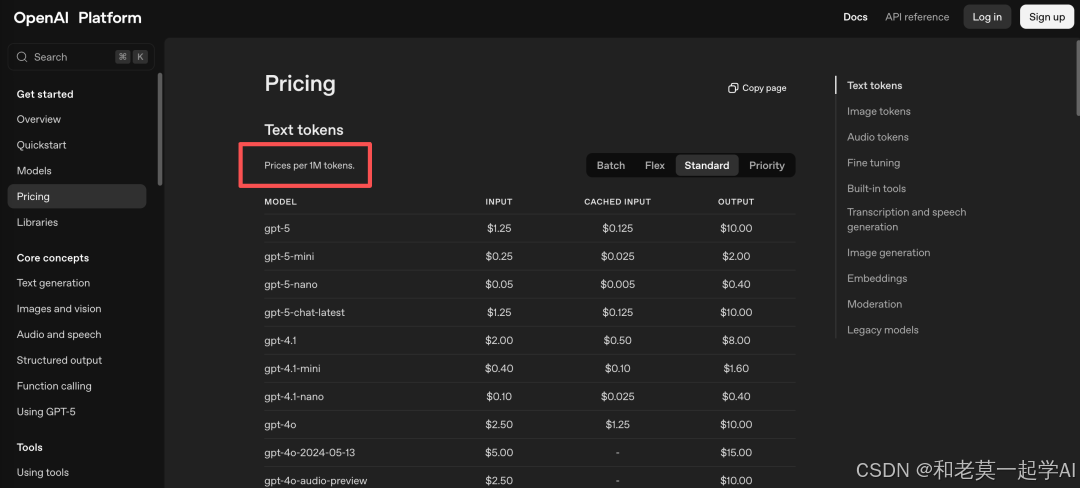Click the gpt-5-chat-latest model name
The height and width of the screenshot is (488, 1080).
(x=304, y=312)
